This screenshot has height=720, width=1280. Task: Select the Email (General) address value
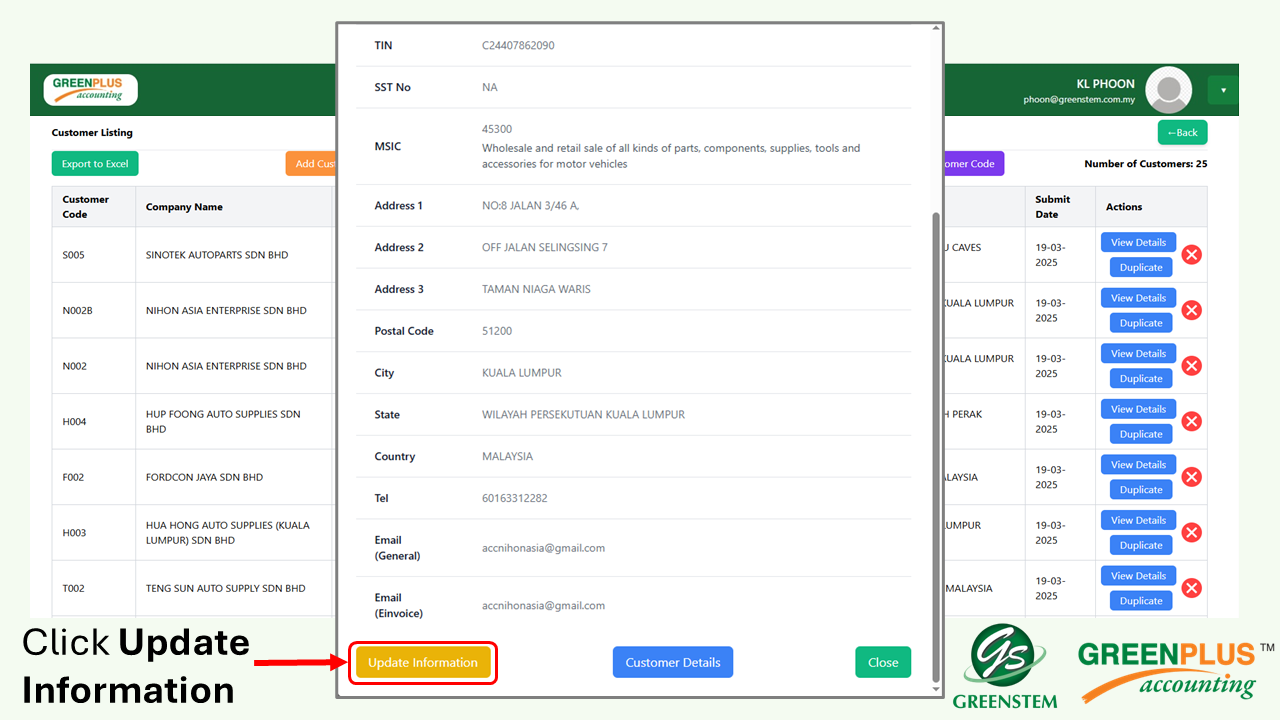coord(543,548)
